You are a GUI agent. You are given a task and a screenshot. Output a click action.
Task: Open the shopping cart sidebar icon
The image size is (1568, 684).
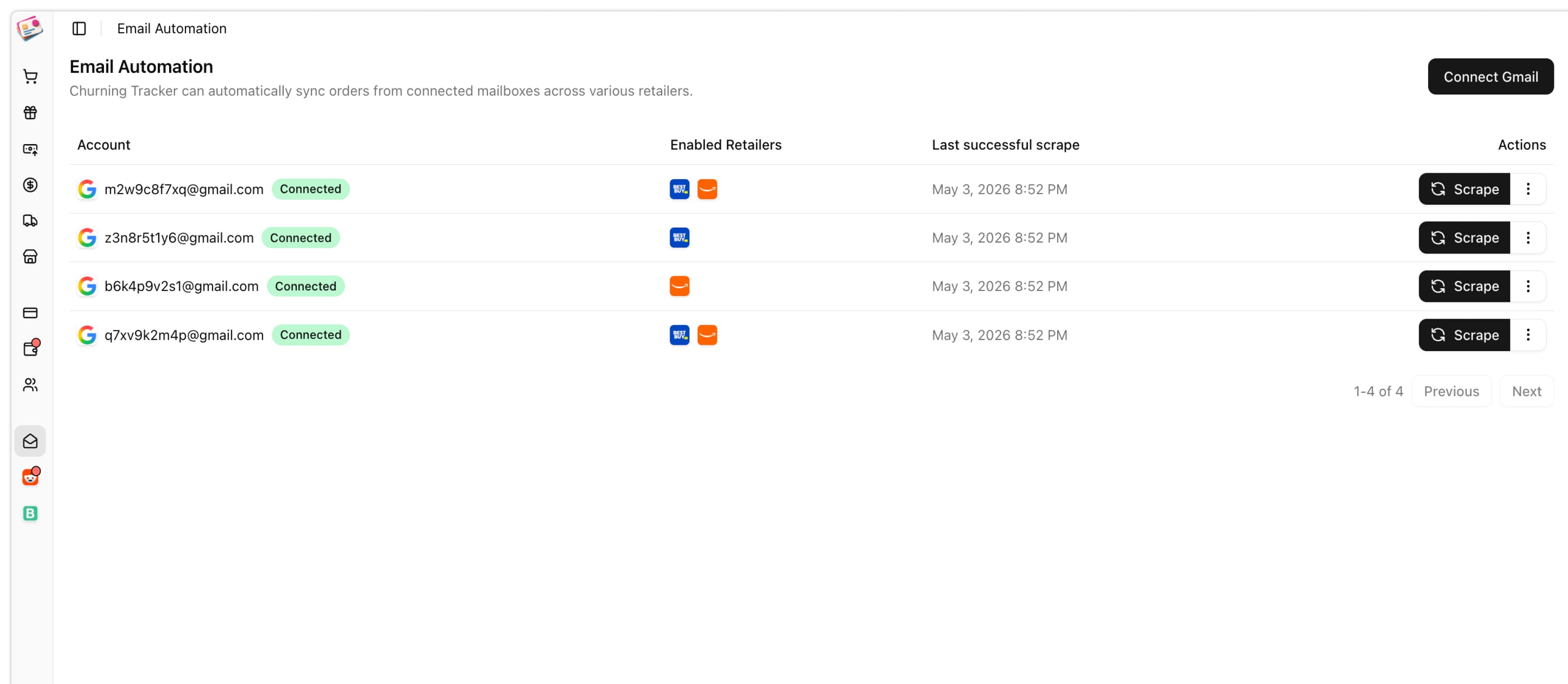click(31, 76)
